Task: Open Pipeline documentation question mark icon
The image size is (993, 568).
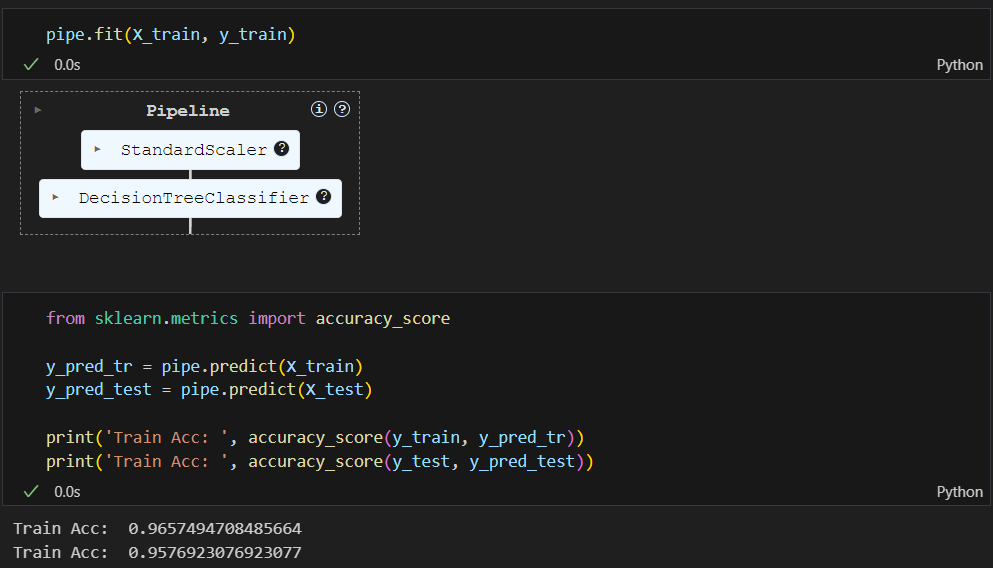Action: [x=342, y=109]
